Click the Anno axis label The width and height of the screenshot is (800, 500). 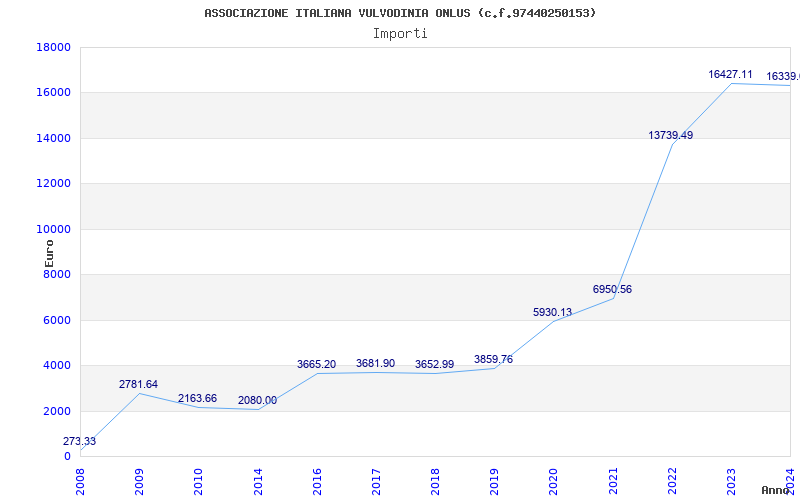[776, 490]
